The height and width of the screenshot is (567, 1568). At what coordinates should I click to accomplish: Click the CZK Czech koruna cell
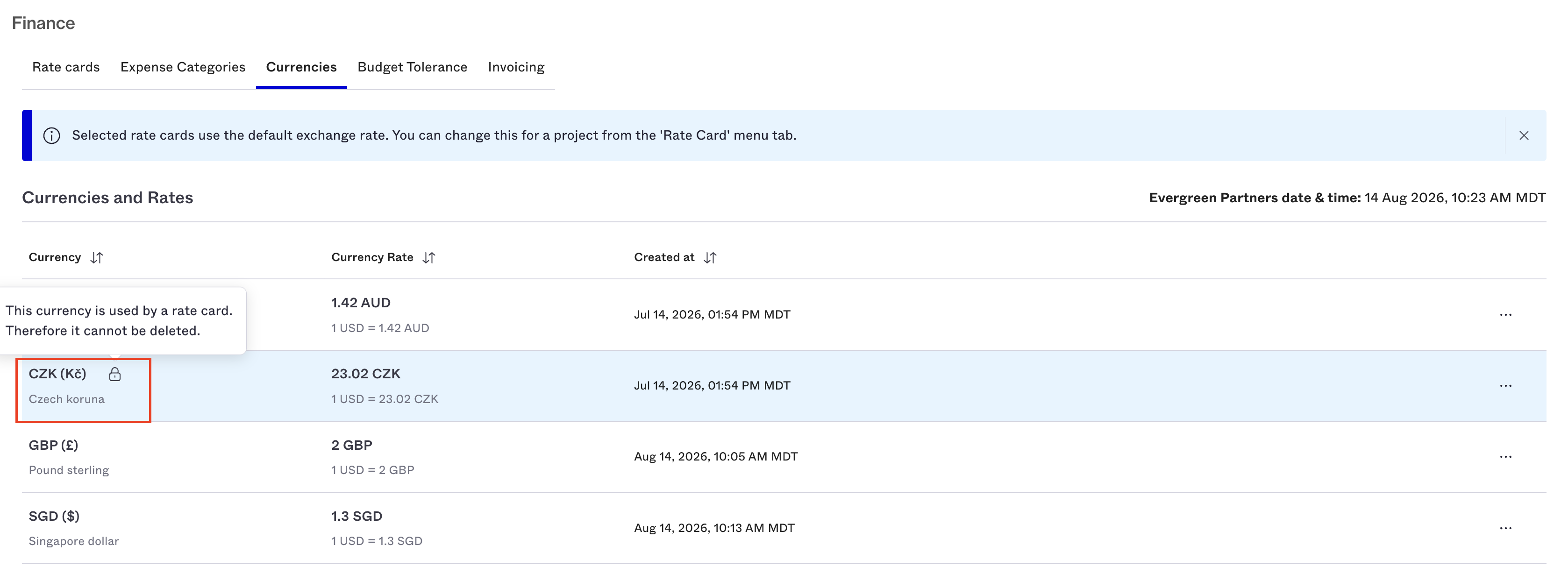[x=83, y=390]
